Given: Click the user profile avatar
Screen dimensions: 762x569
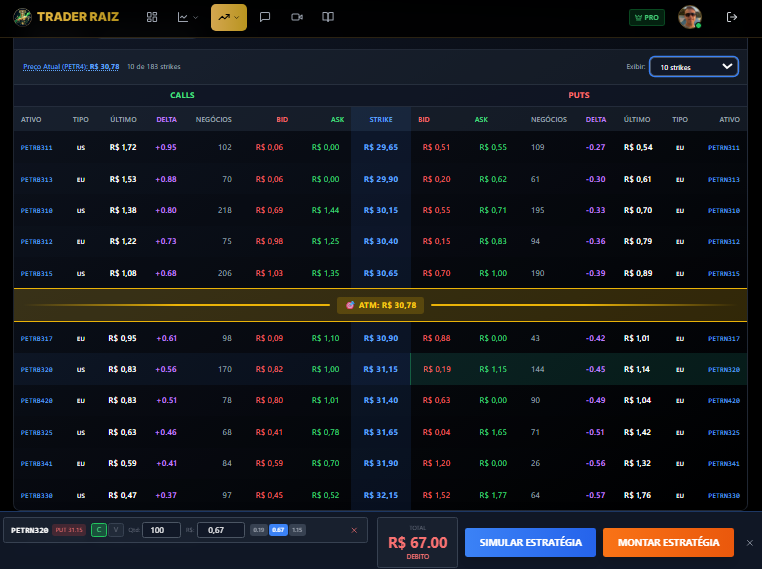Looking at the screenshot, I should click(689, 17).
